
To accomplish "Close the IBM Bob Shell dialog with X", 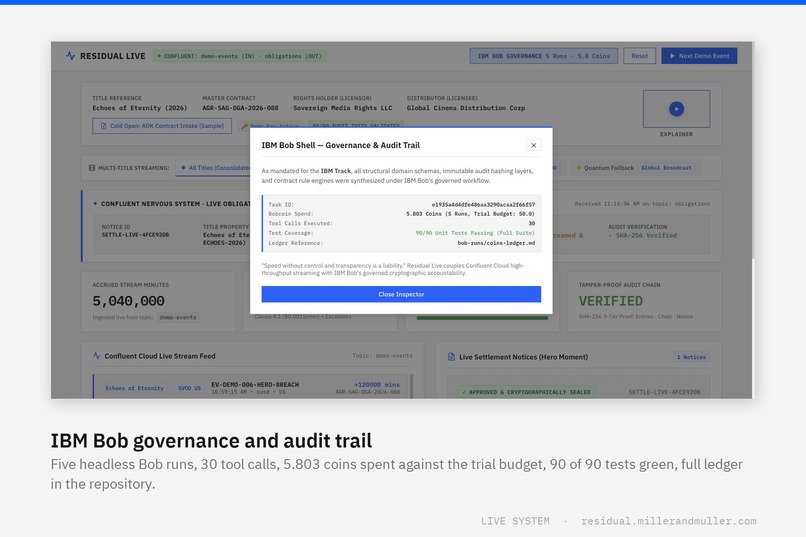I will point(534,145).
